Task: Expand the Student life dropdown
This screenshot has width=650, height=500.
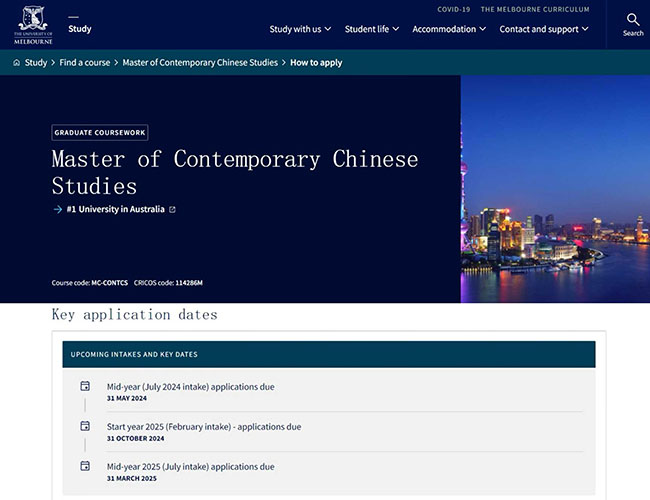Action: coord(372,29)
